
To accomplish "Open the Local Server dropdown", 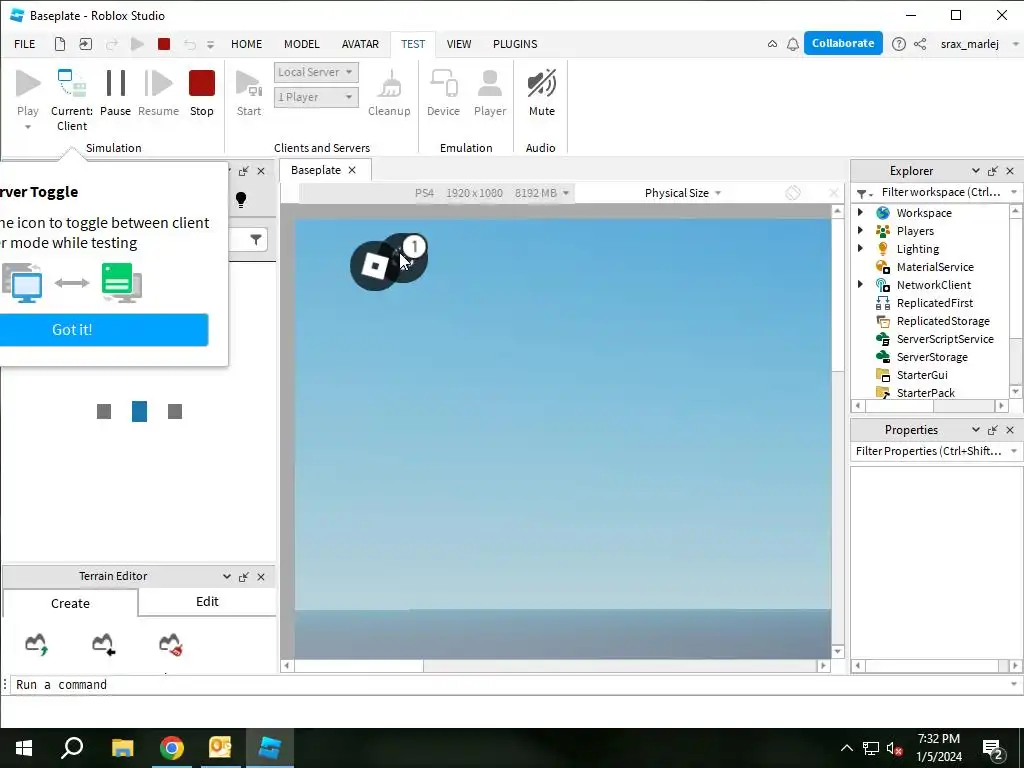I will tap(316, 72).
